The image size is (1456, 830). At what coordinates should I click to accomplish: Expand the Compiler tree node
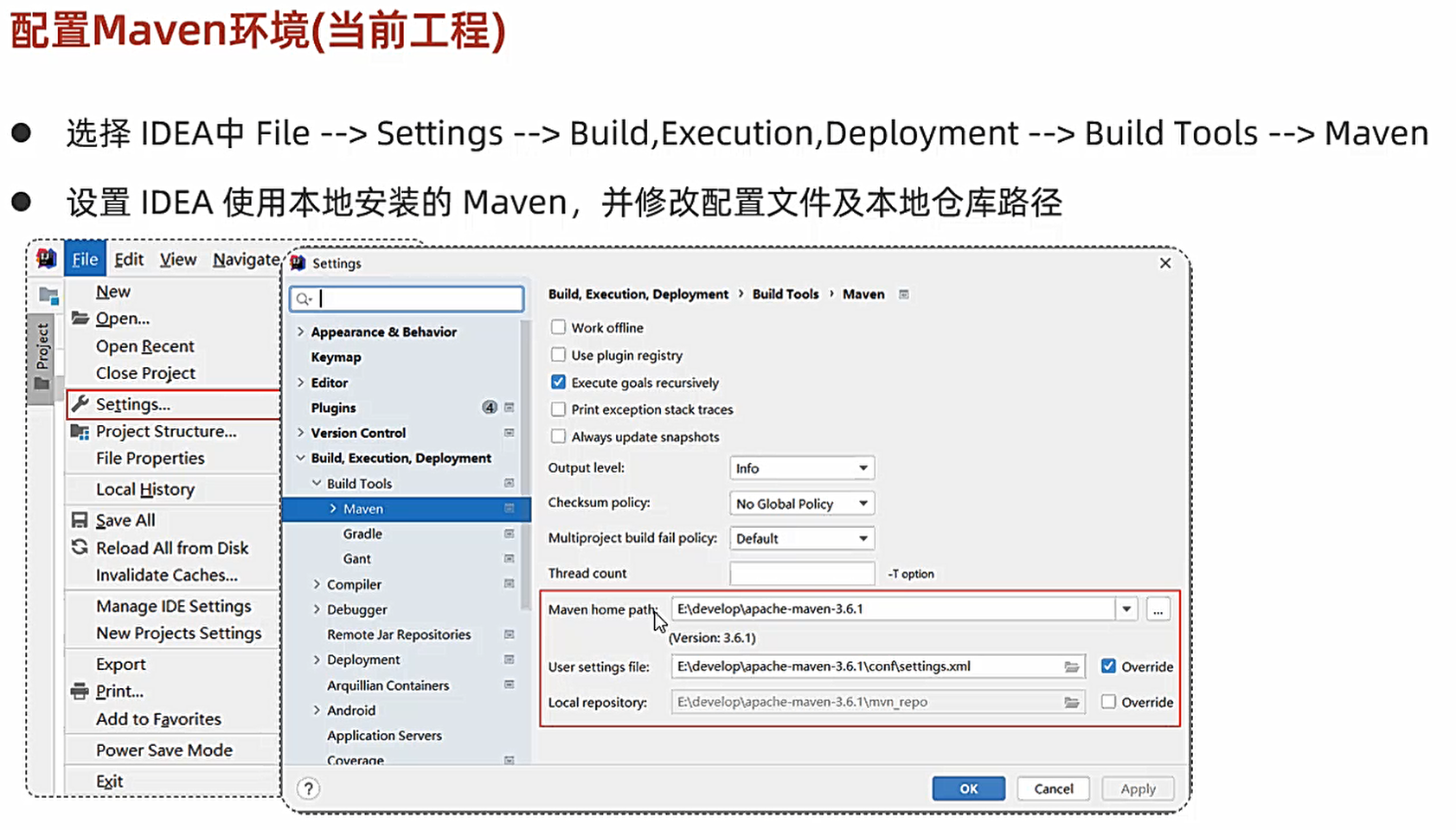tap(317, 584)
